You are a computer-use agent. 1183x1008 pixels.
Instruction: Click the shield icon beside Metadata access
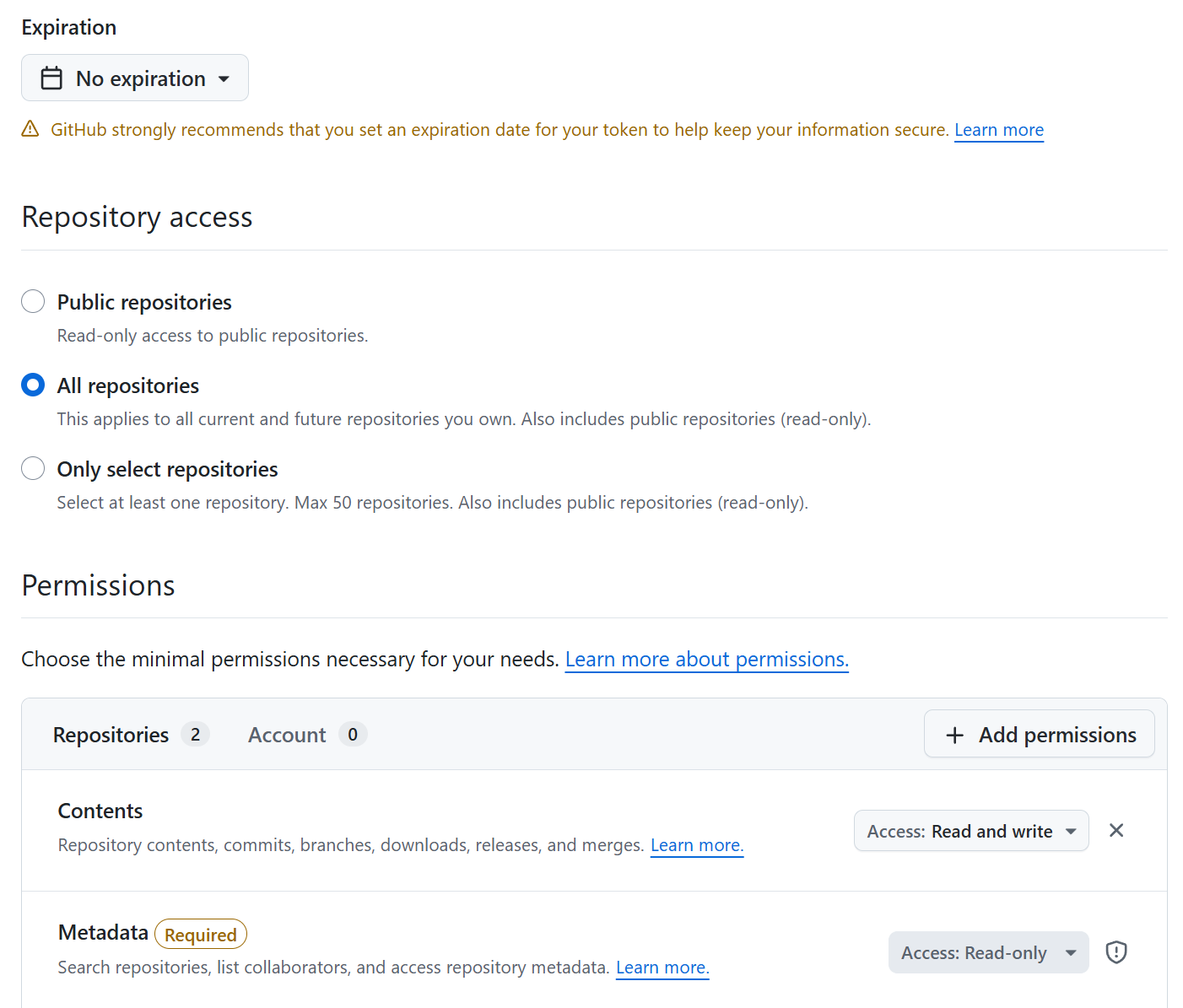point(1116,952)
